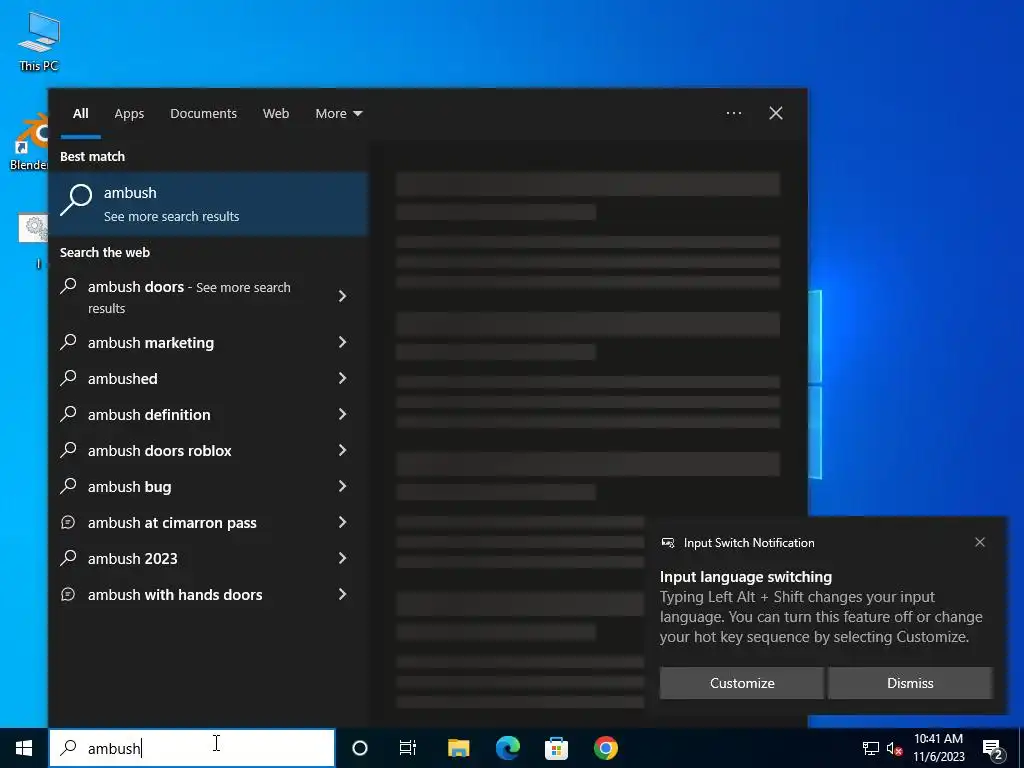
Task: Select the 'ambush doors' web suggestion
Action: pos(208,296)
